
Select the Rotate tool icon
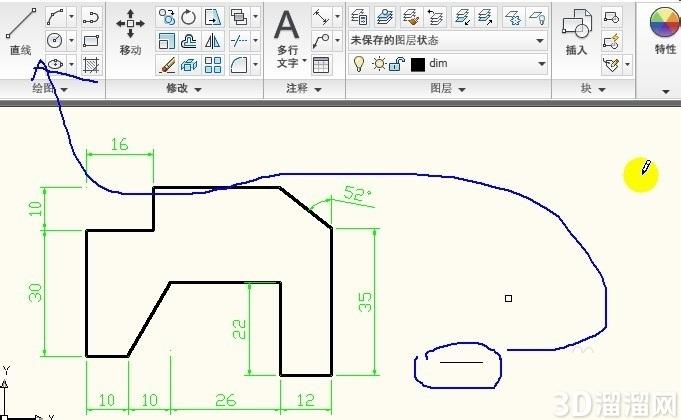(189, 17)
